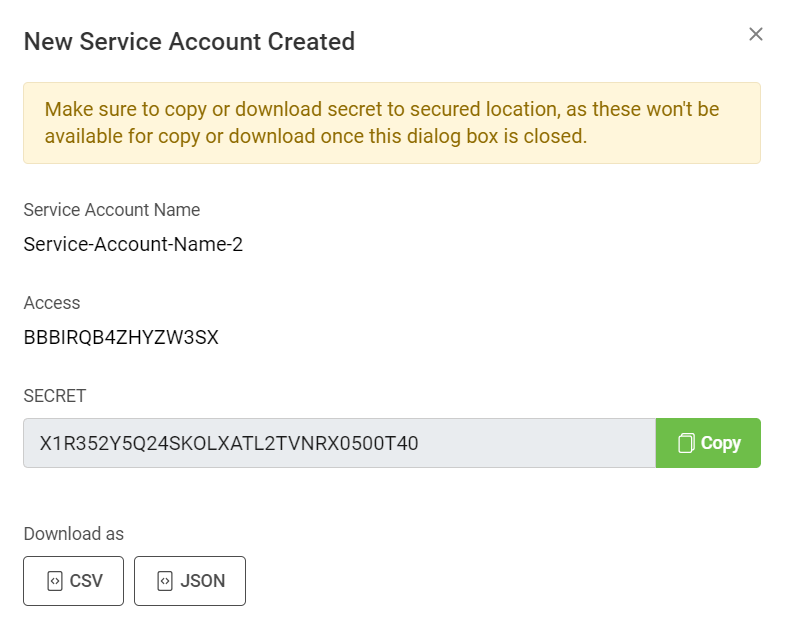Click the CSV text label
The height and width of the screenshot is (630, 786).
coord(86,581)
